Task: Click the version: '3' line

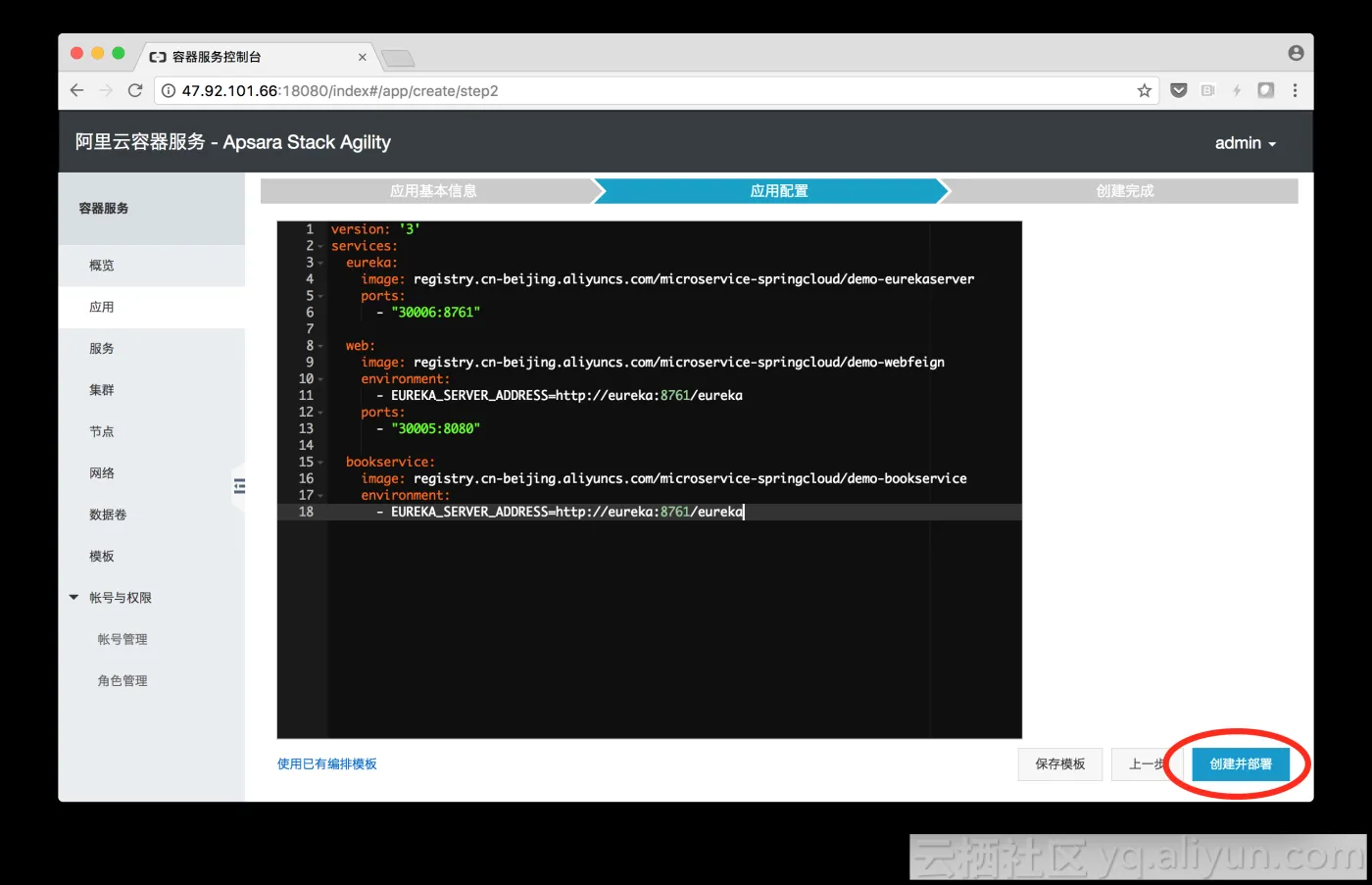Action: click(x=375, y=229)
